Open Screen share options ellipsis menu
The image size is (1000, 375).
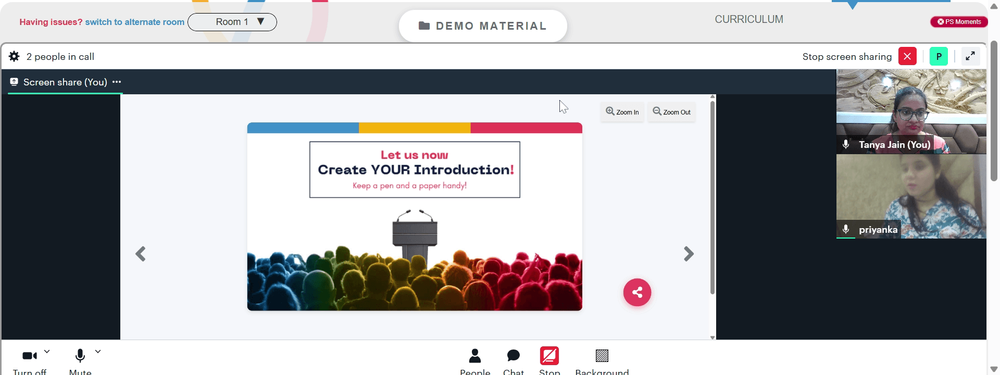(x=117, y=82)
